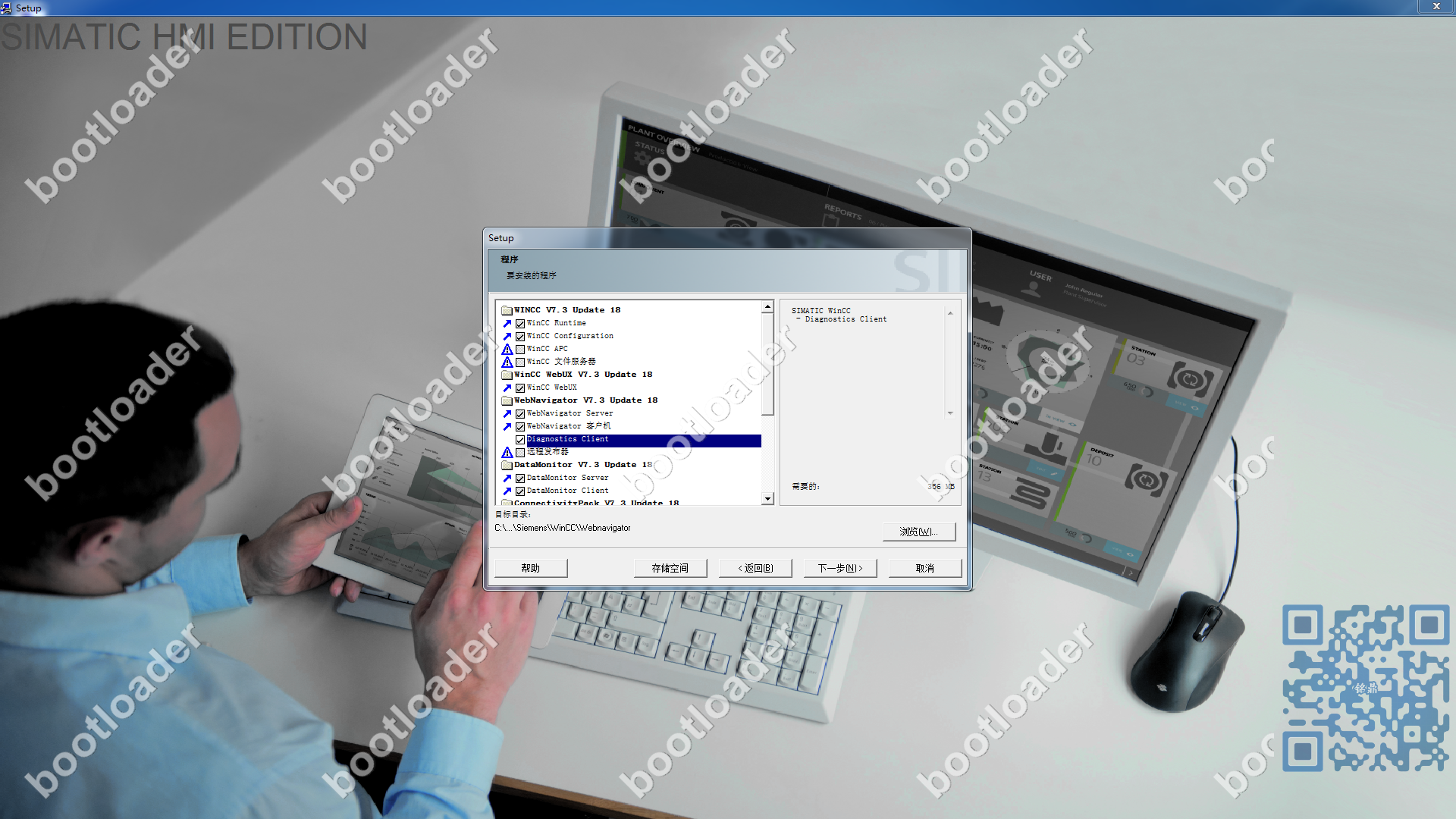
Task: Cancel setup with the 取消 button
Action: click(x=925, y=568)
